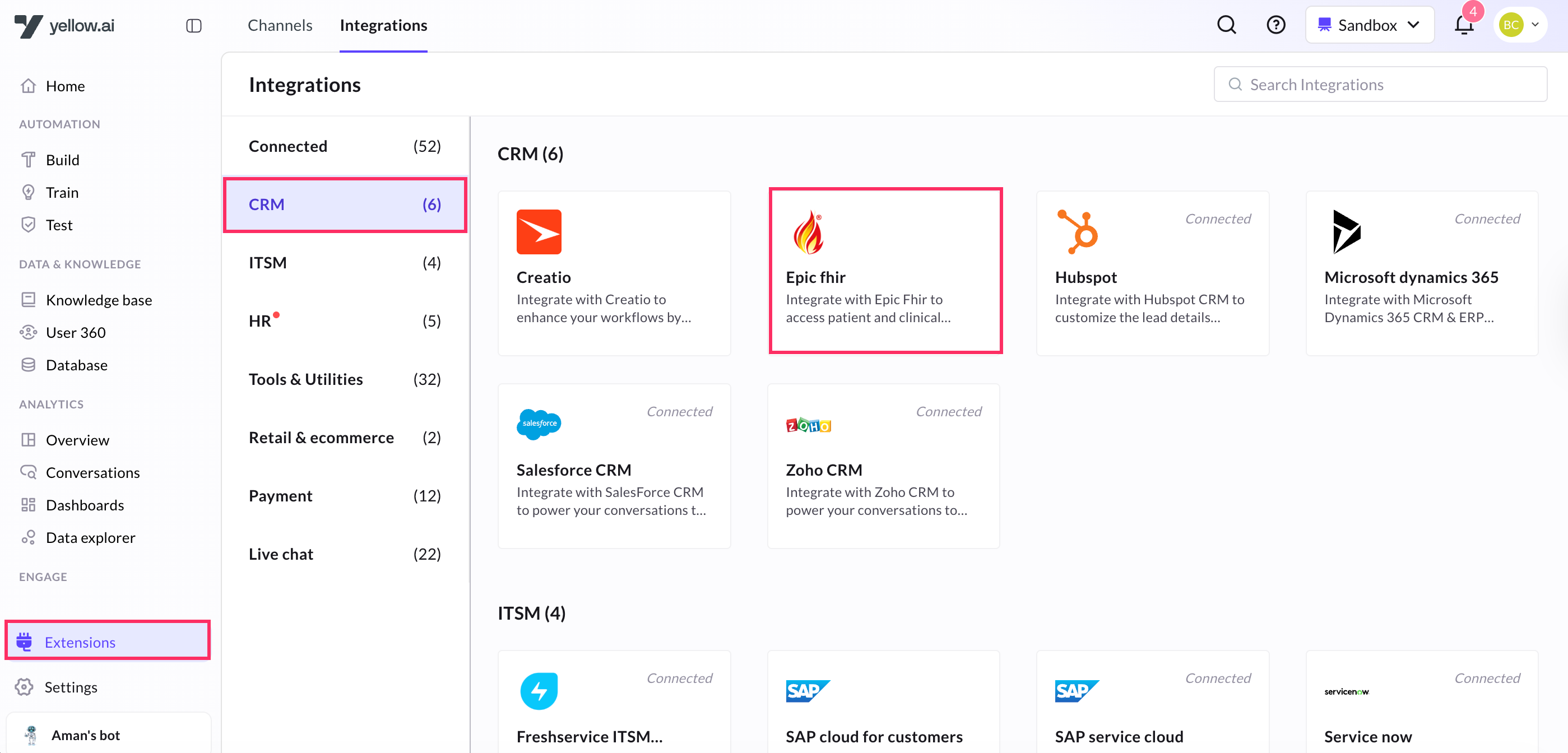Click the Salesforce cloud logo

pyautogui.click(x=539, y=424)
